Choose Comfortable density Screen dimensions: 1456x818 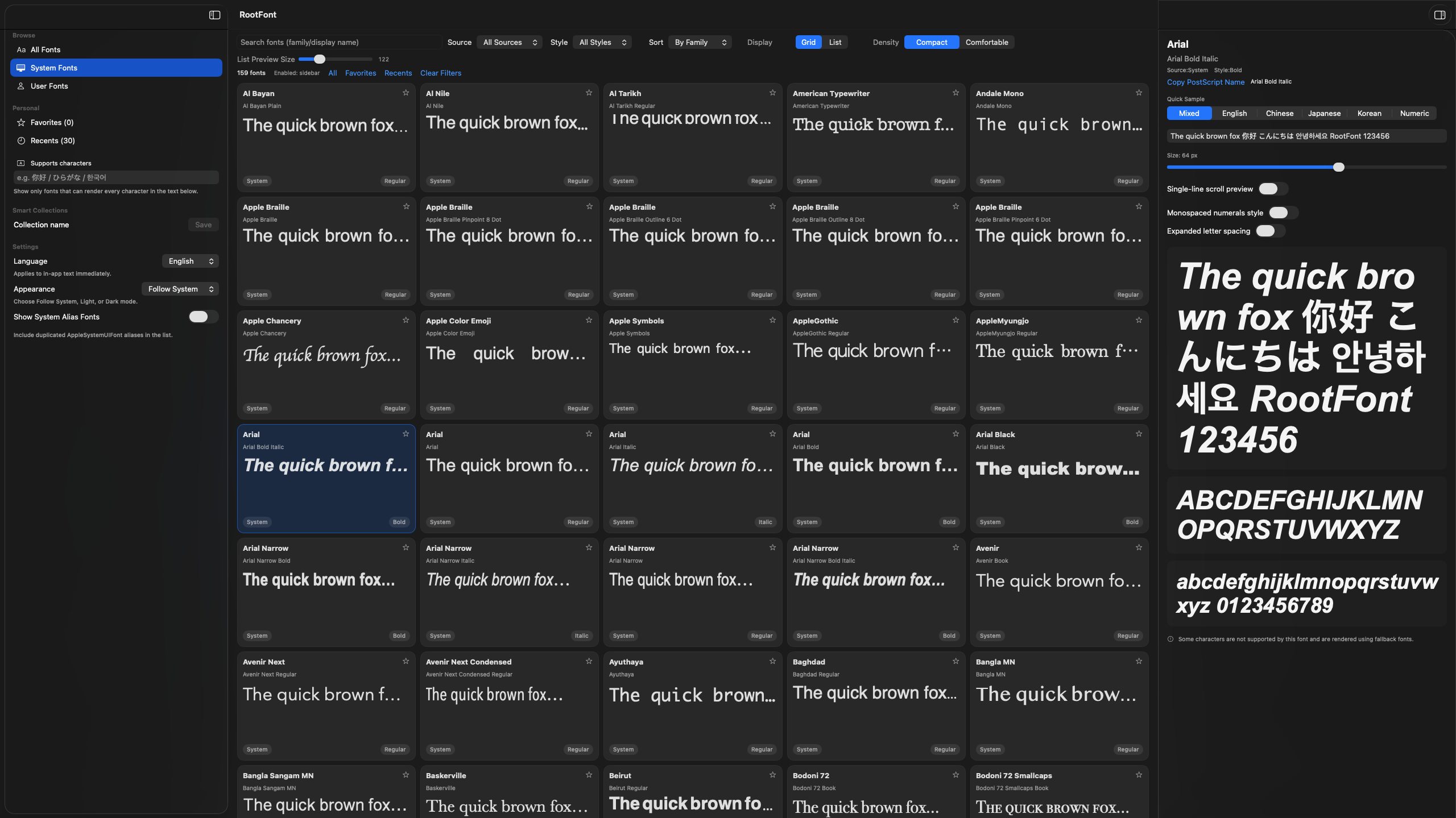[987, 42]
